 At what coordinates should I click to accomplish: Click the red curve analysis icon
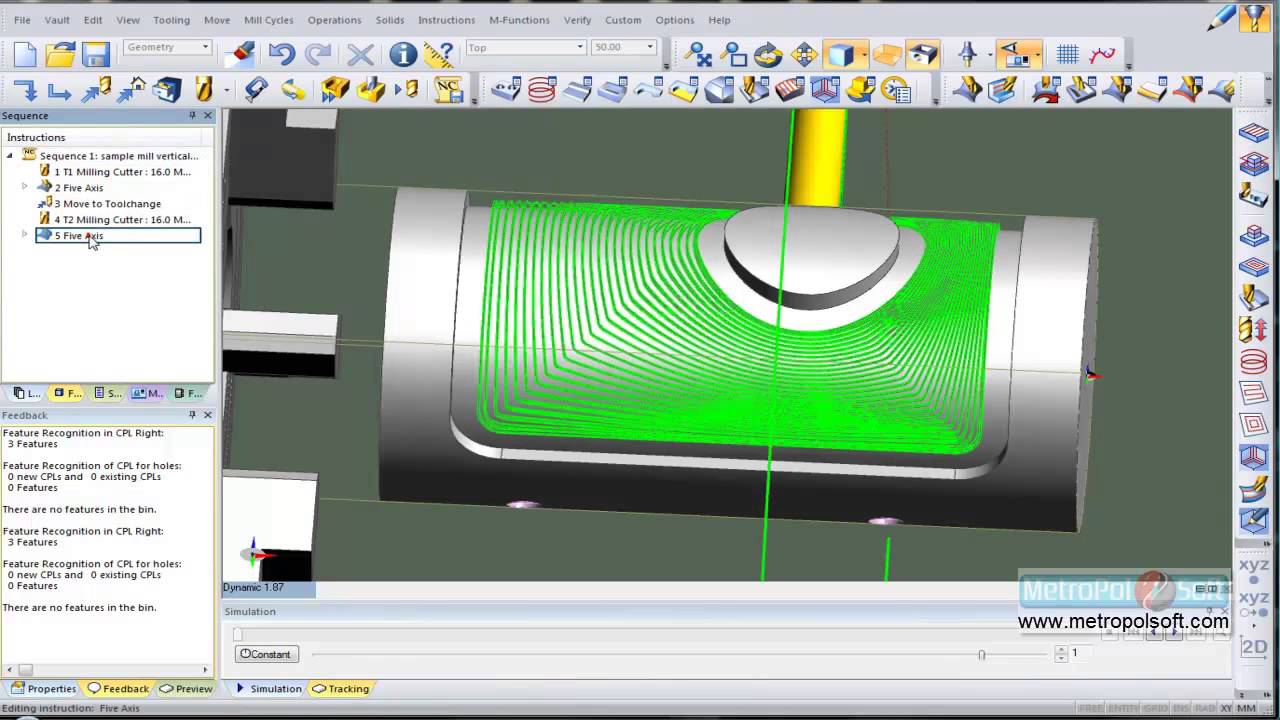click(x=1103, y=55)
